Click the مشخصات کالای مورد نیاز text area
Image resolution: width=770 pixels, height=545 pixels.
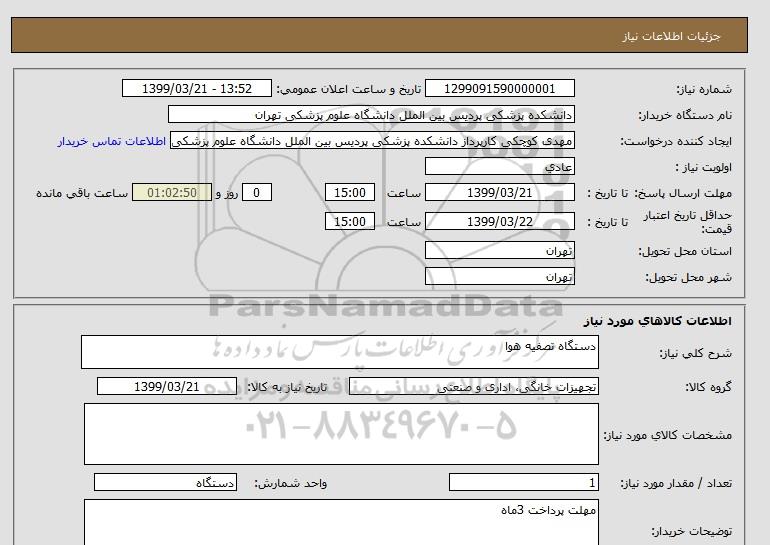pos(341,434)
